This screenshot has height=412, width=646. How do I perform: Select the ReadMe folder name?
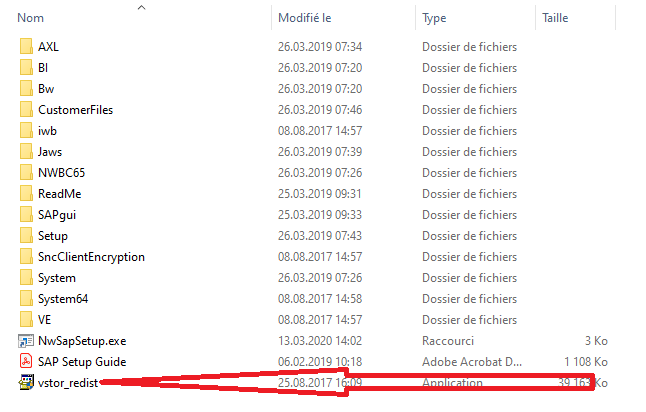(x=59, y=194)
